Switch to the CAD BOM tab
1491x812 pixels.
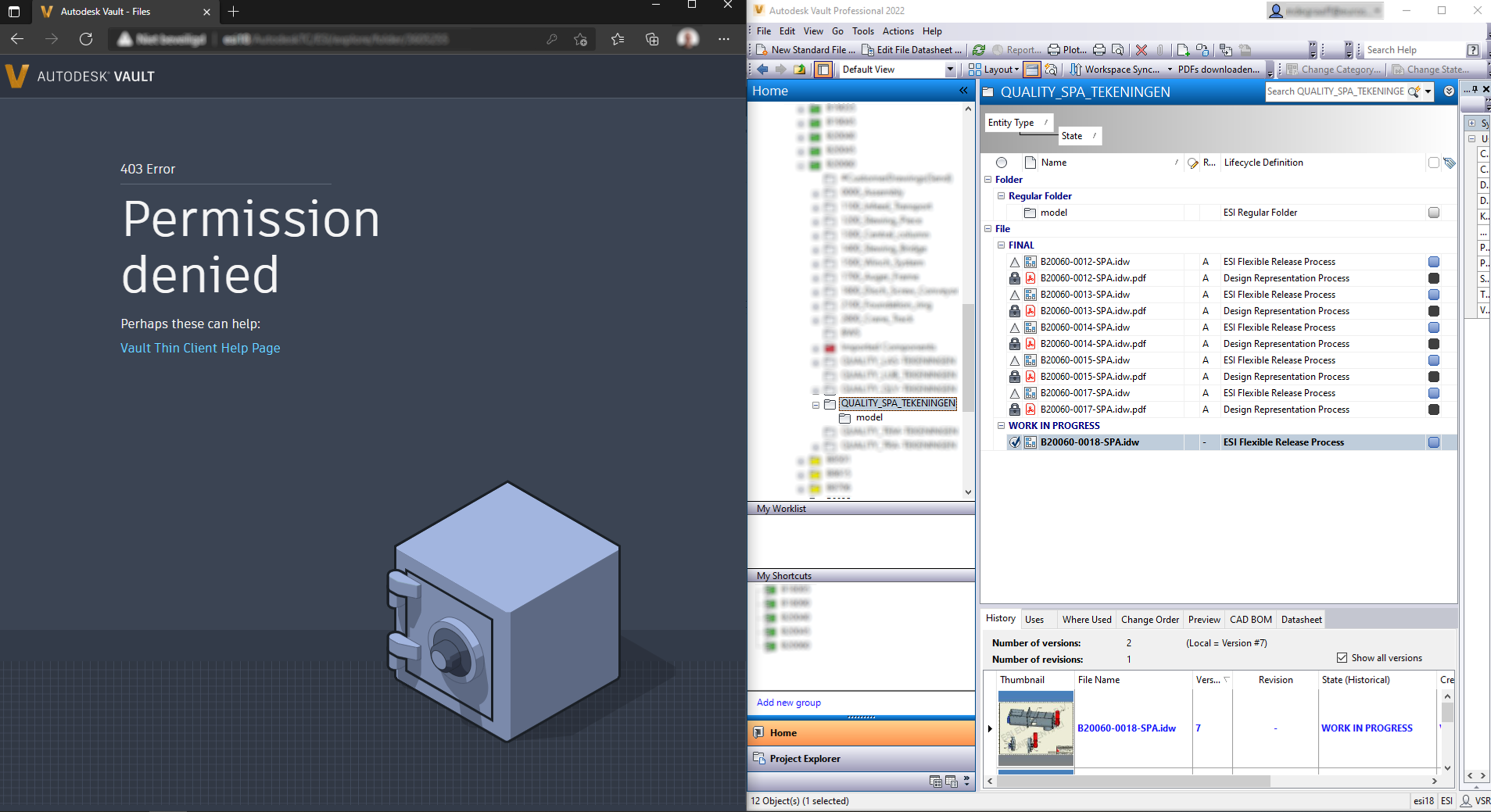[x=1250, y=619]
